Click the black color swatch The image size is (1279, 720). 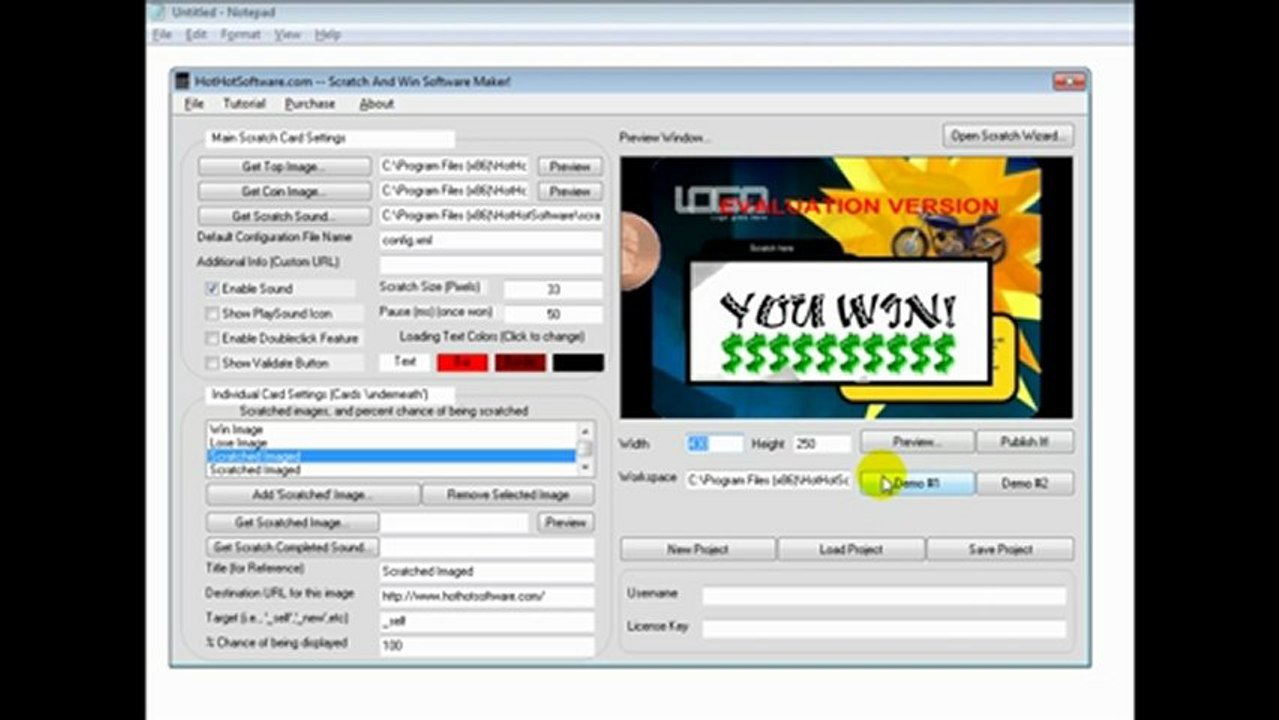578,362
